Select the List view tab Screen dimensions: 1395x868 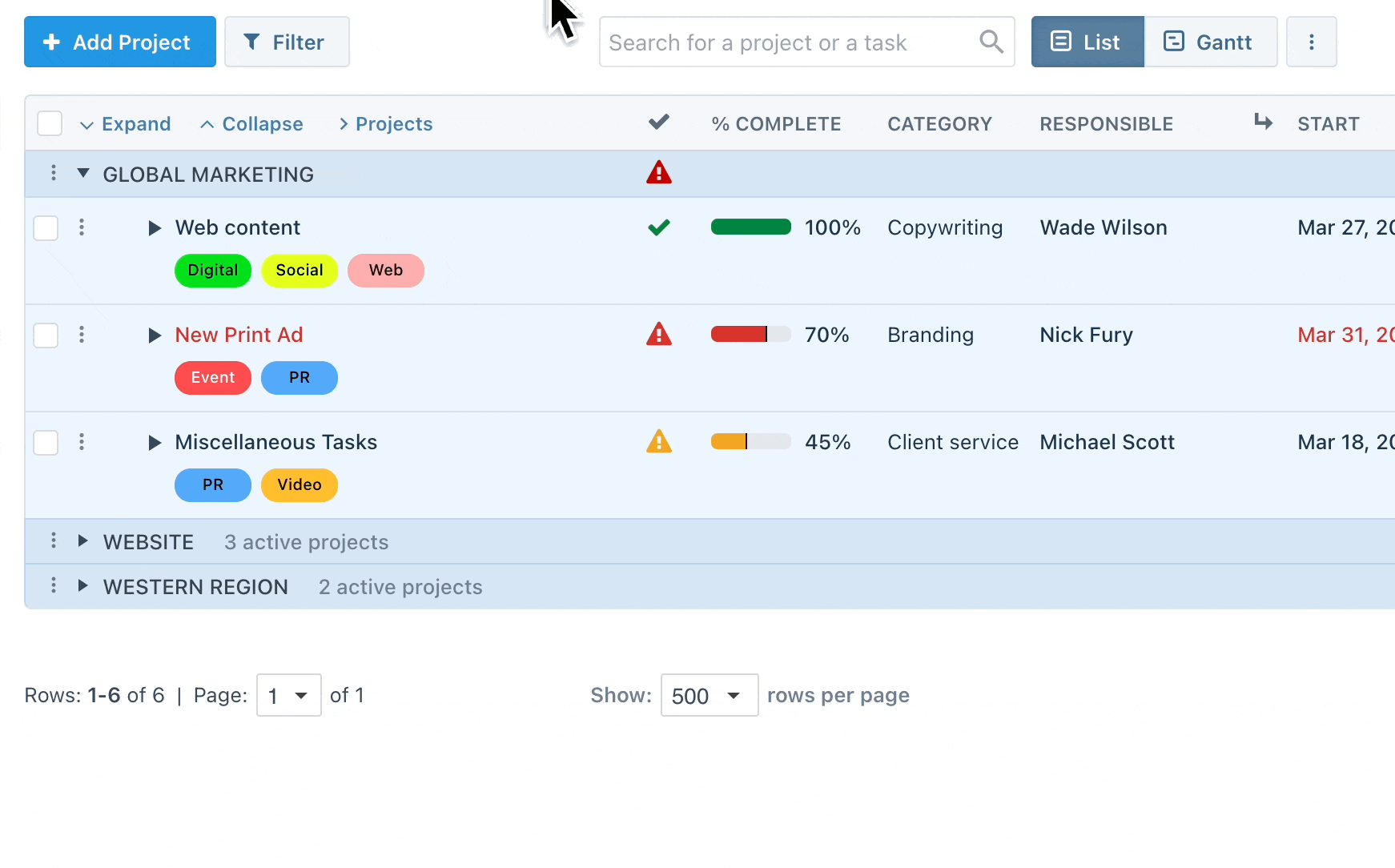(x=1087, y=42)
